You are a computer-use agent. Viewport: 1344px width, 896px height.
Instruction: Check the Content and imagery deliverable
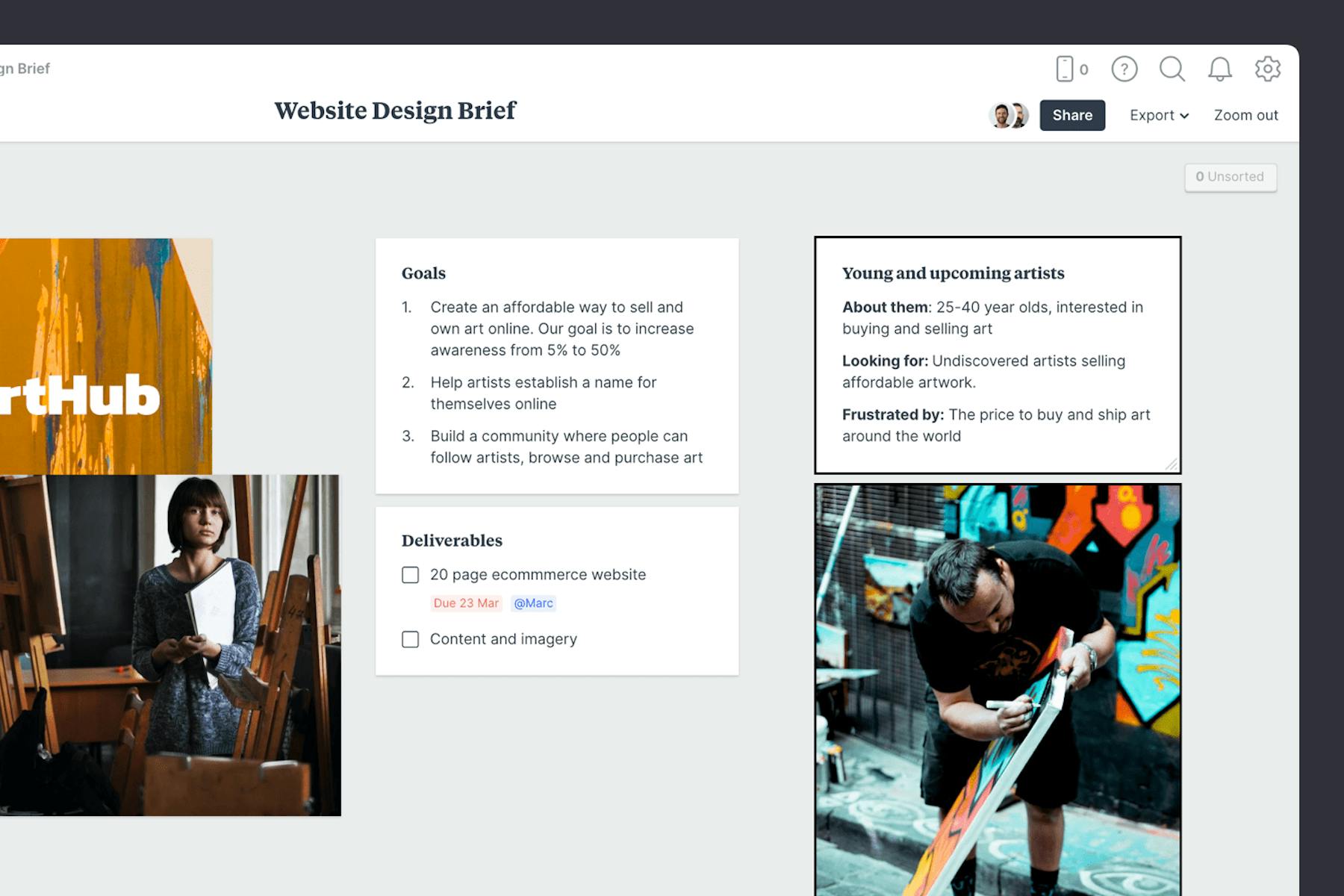point(410,639)
